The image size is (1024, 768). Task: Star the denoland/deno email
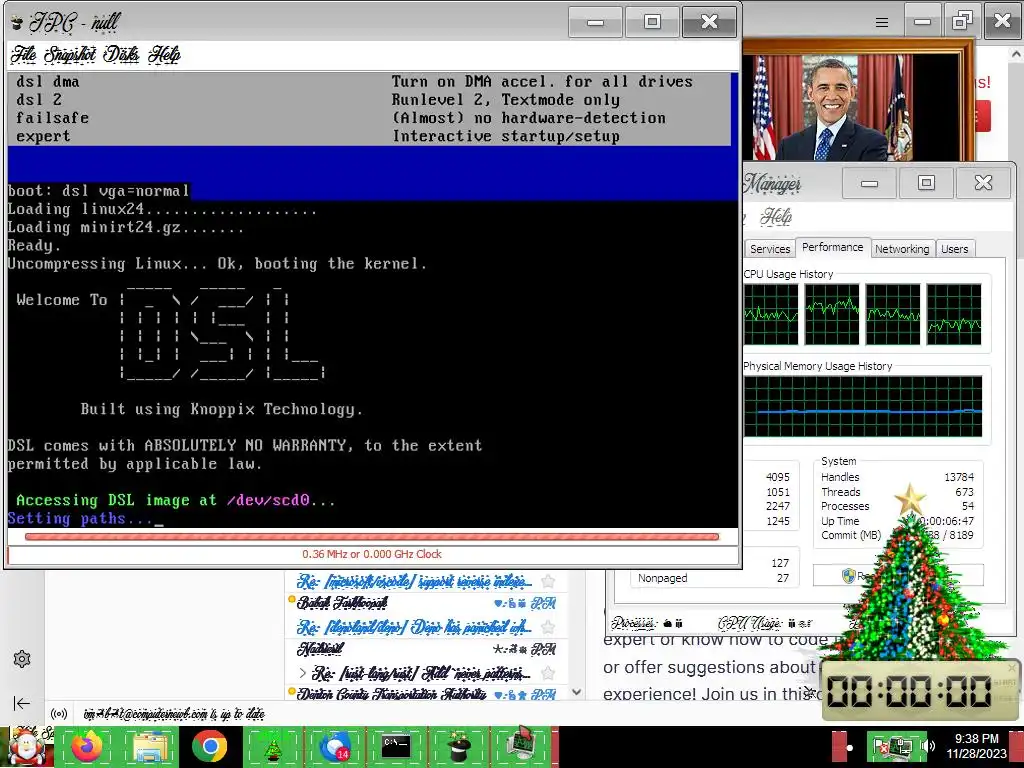548,627
